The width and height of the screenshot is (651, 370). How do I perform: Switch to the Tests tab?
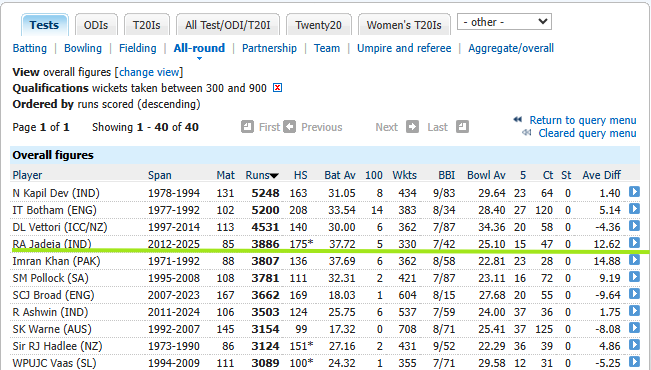[44, 25]
